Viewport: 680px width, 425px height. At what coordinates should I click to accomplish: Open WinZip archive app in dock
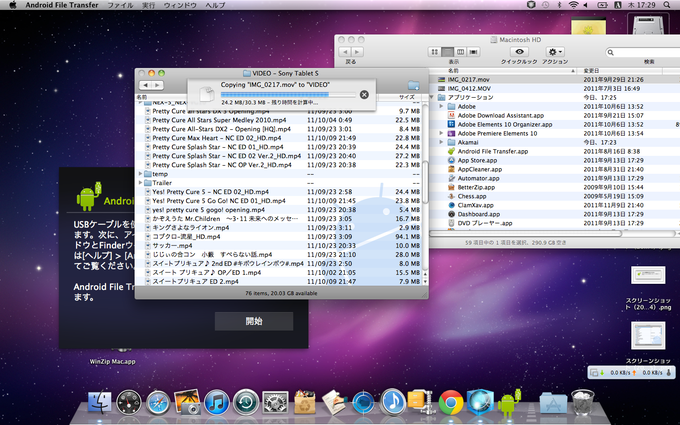tap(421, 402)
